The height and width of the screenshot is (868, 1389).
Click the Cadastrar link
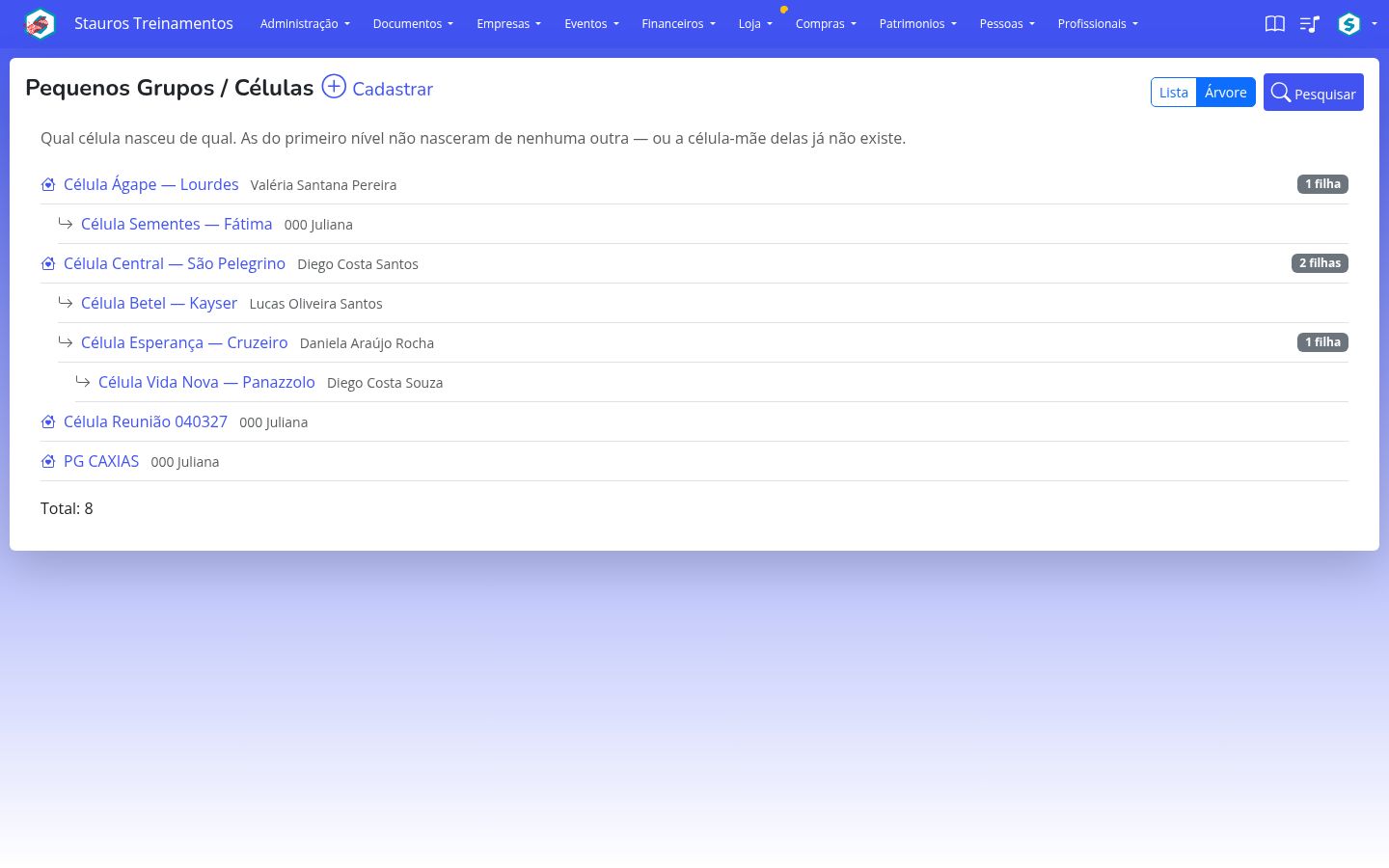coord(393,89)
